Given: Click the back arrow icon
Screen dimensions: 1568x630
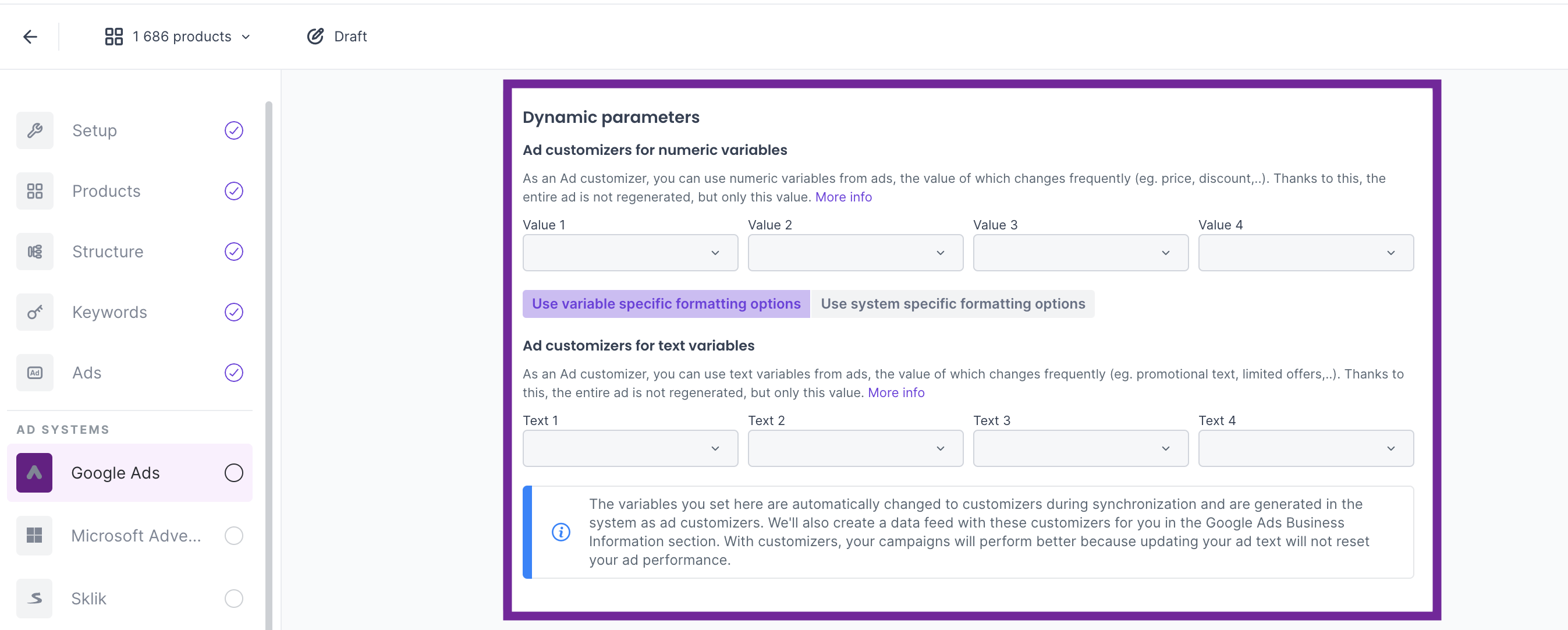Looking at the screenshot, I should click(30, 37).
